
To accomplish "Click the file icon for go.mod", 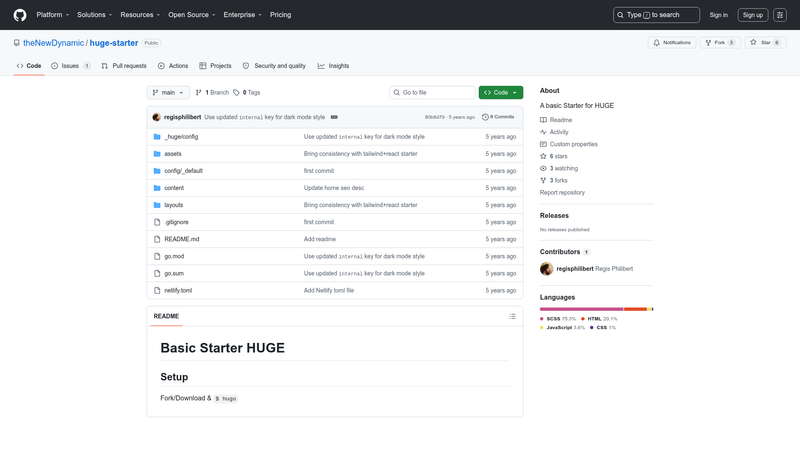I will tap(157, 256).
